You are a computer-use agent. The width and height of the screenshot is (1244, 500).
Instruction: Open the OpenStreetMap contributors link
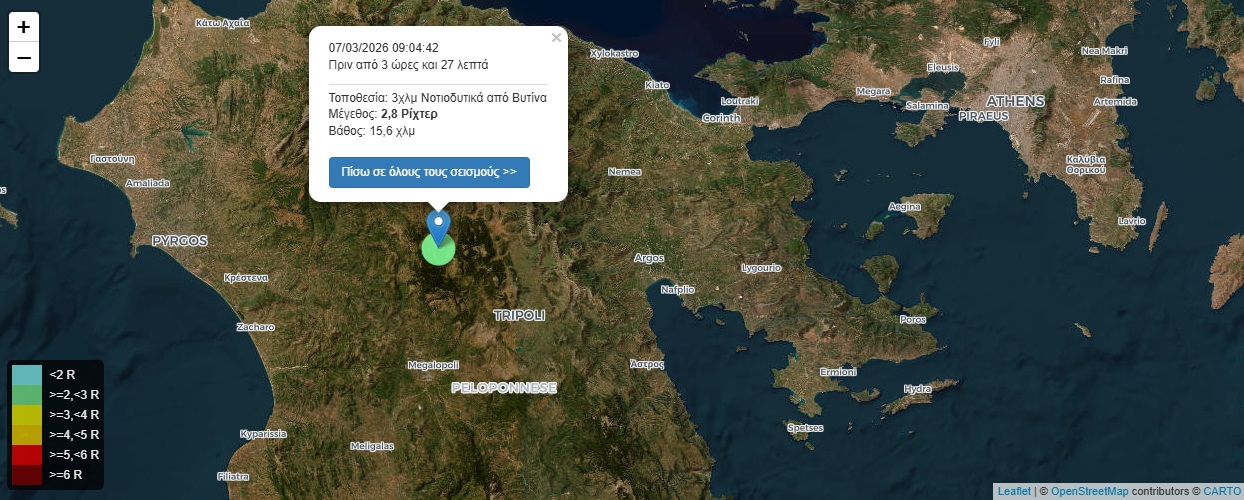pyautogui.click(x=1089, y=491)
